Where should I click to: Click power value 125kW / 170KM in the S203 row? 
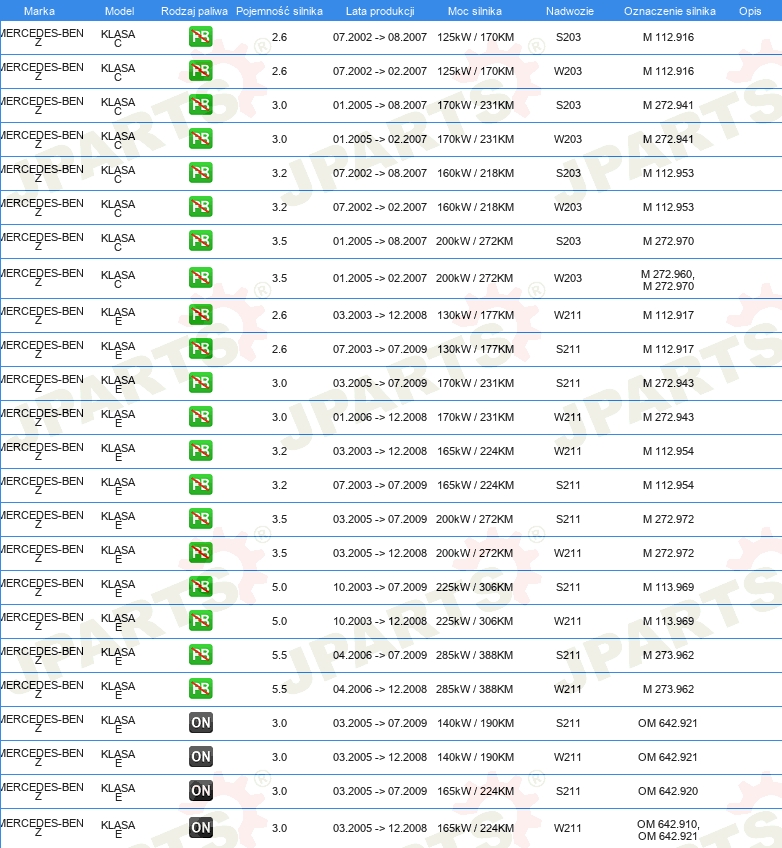475,37
